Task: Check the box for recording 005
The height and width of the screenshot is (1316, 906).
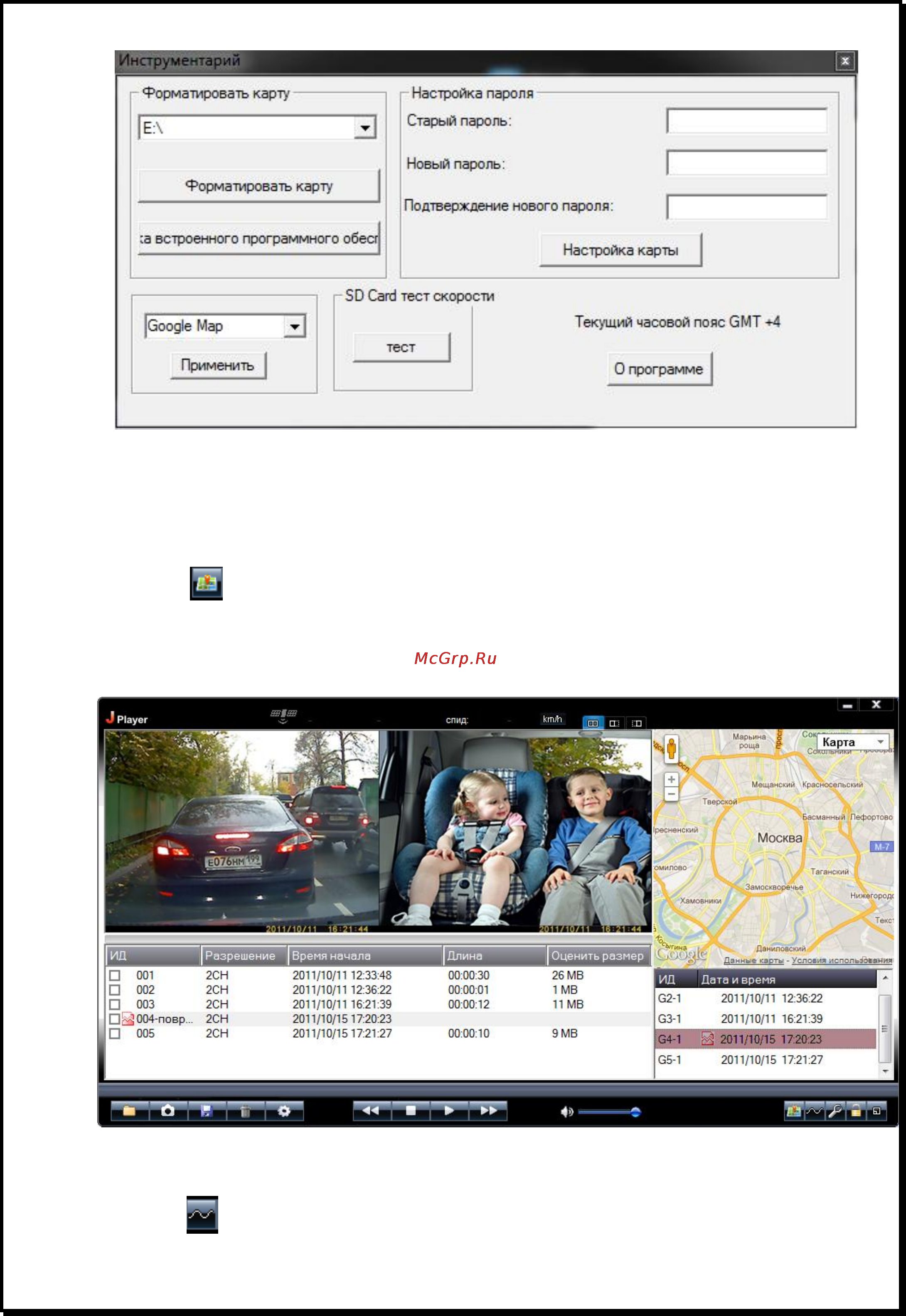Action: coord(115,1033)
